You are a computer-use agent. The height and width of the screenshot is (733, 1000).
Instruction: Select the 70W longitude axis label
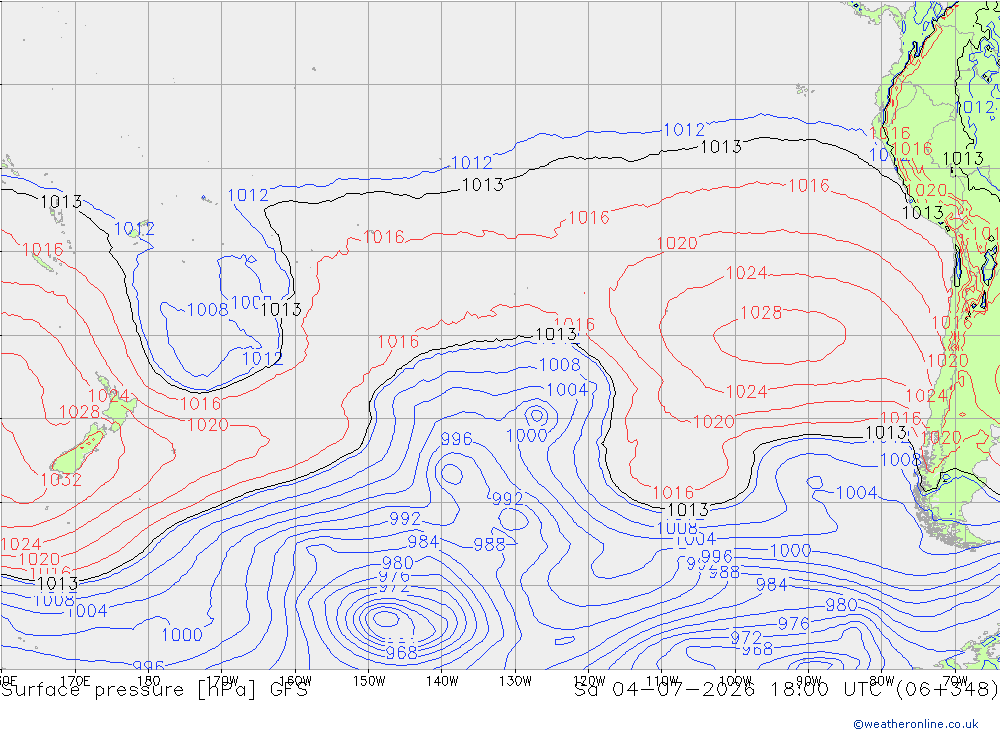[x=955, y=681]
